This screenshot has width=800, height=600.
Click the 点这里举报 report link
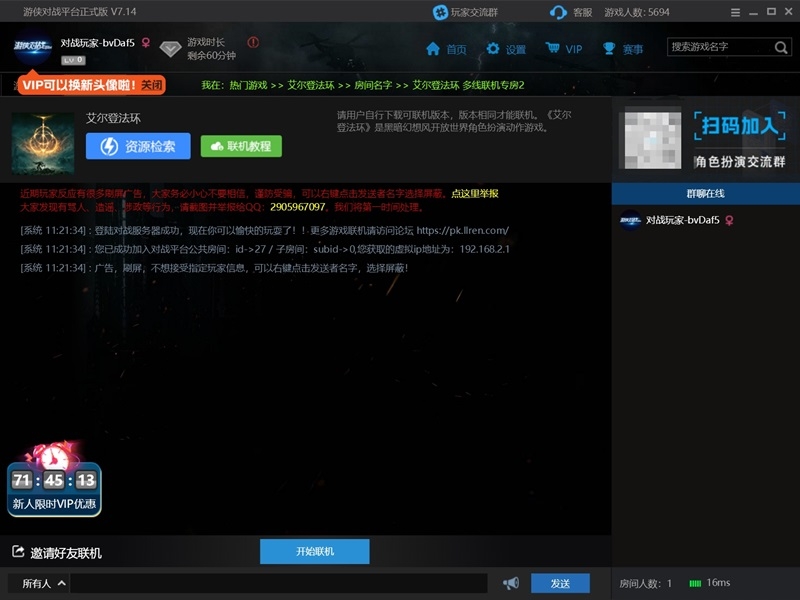point(475,193)
